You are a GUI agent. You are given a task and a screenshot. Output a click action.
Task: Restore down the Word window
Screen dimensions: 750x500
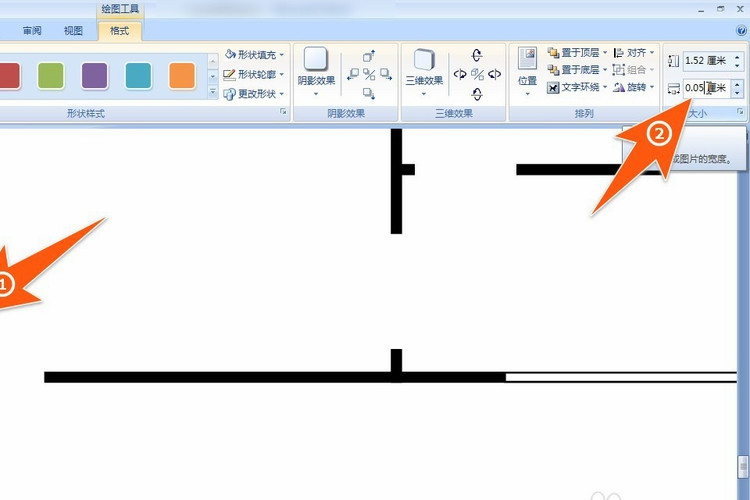(x=720, y=9)
